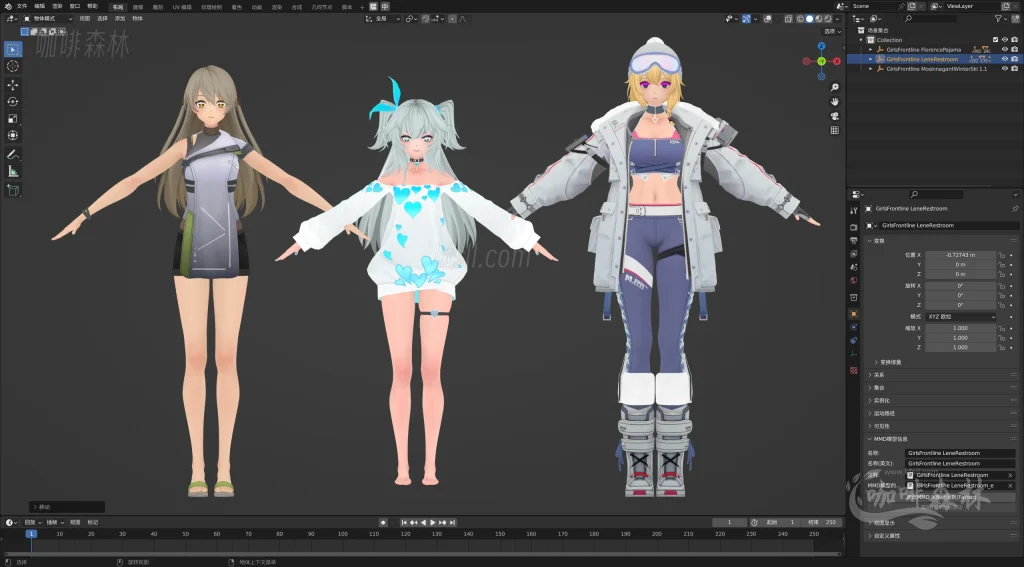Switch to wireframe viewport shading
The image size is (1024, 567).
coord(801,19)
